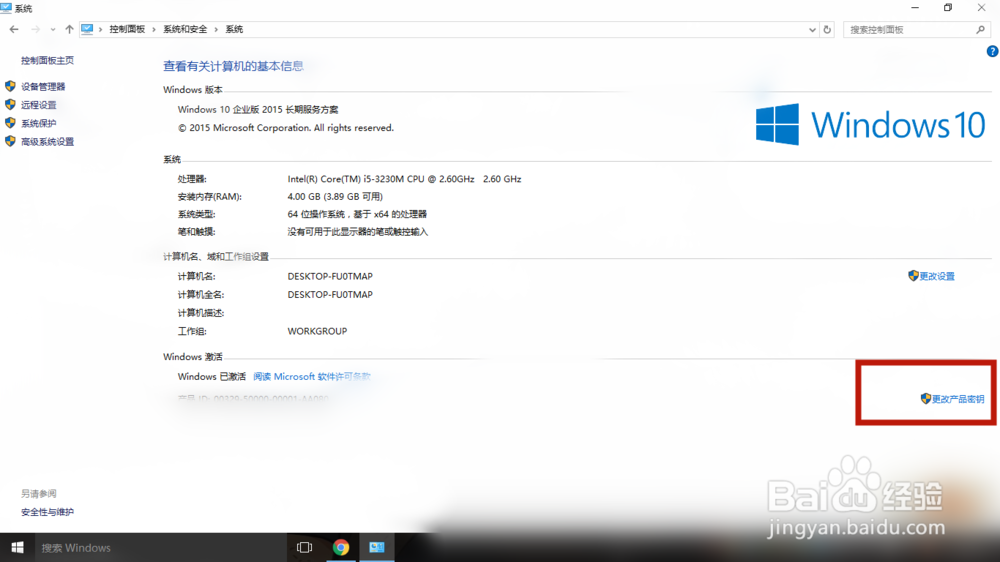The height and width of the screenshot is (562, 1000).
Task: Open 控制面板主页 link
Action: click(47, 61)
